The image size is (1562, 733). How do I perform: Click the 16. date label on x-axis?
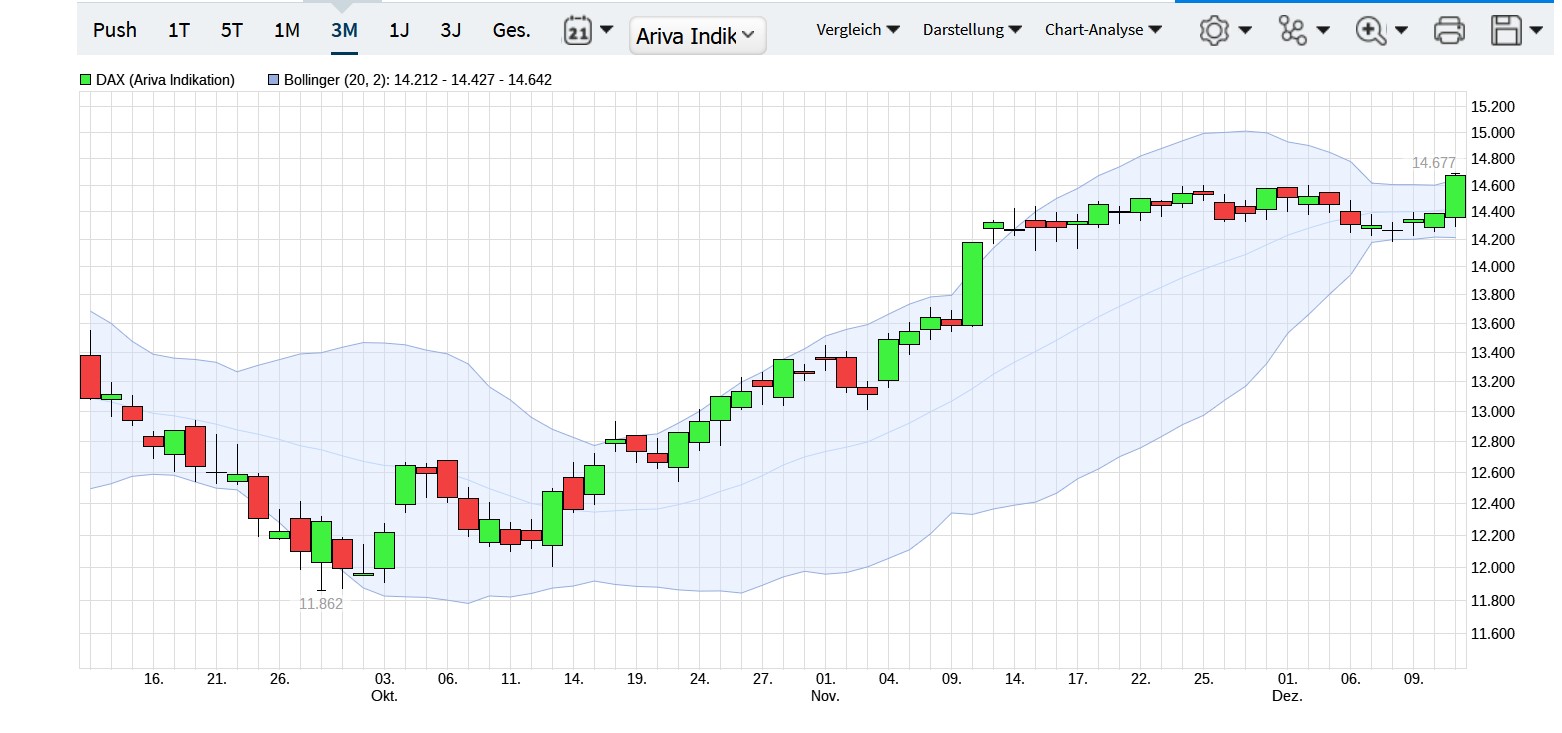coord(153,679)
